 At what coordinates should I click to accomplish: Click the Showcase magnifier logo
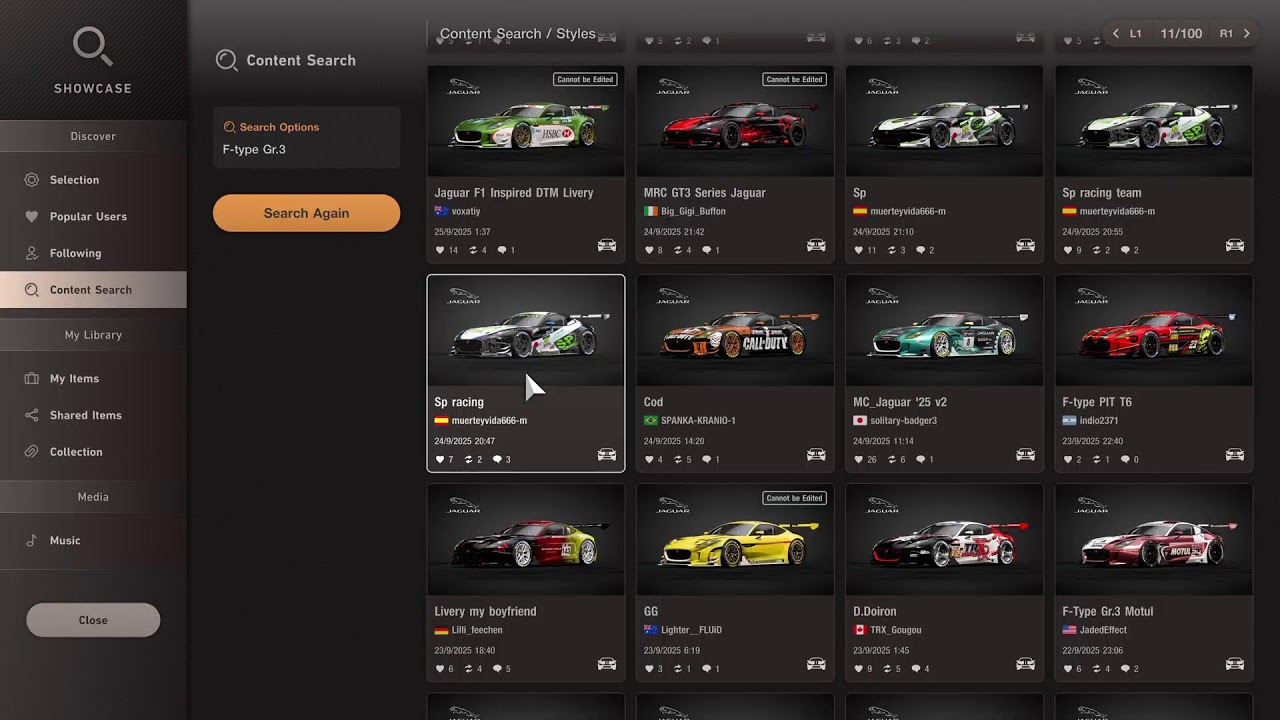click(93, 48)
